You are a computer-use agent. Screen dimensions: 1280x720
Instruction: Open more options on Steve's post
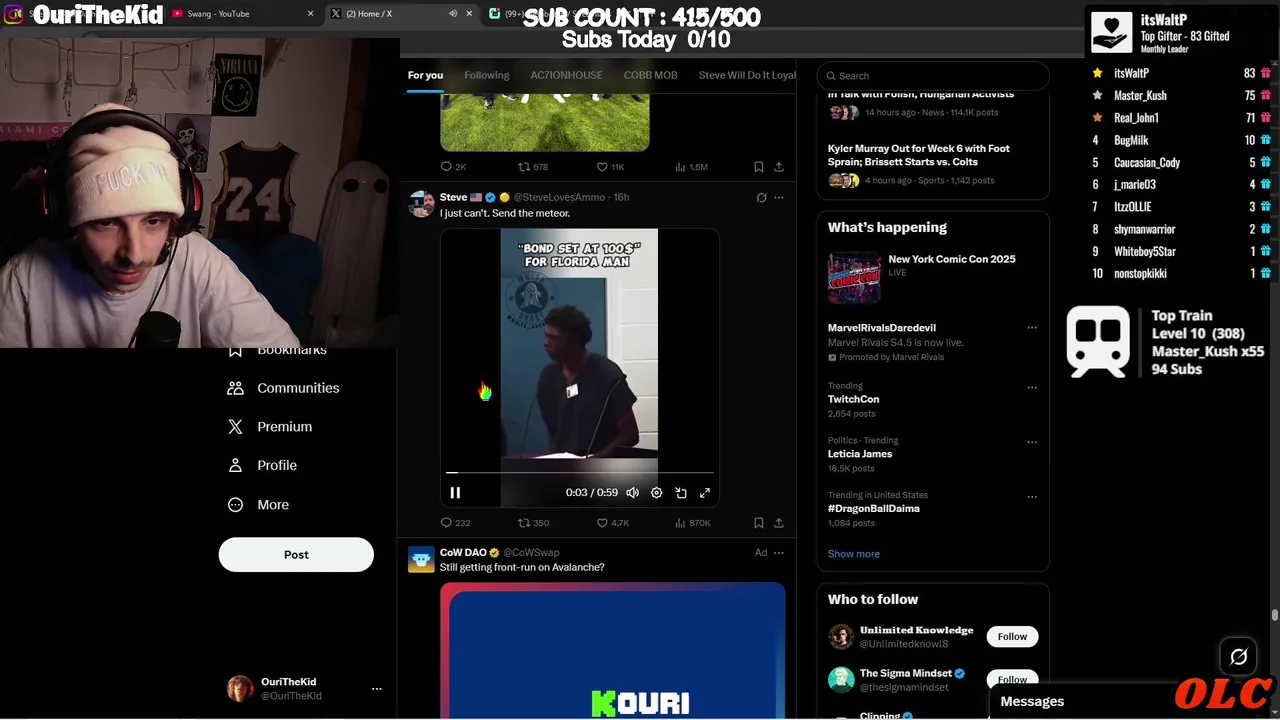click(779, 197)
